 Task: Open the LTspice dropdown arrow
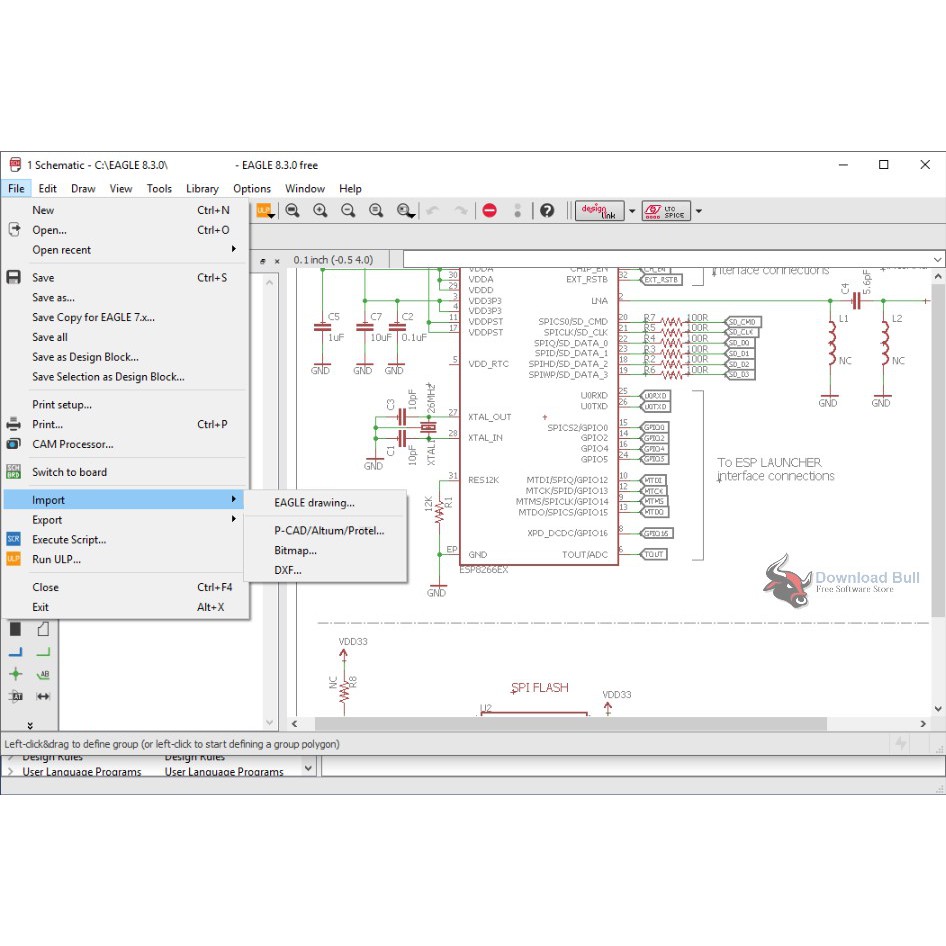tap(698, 211)
